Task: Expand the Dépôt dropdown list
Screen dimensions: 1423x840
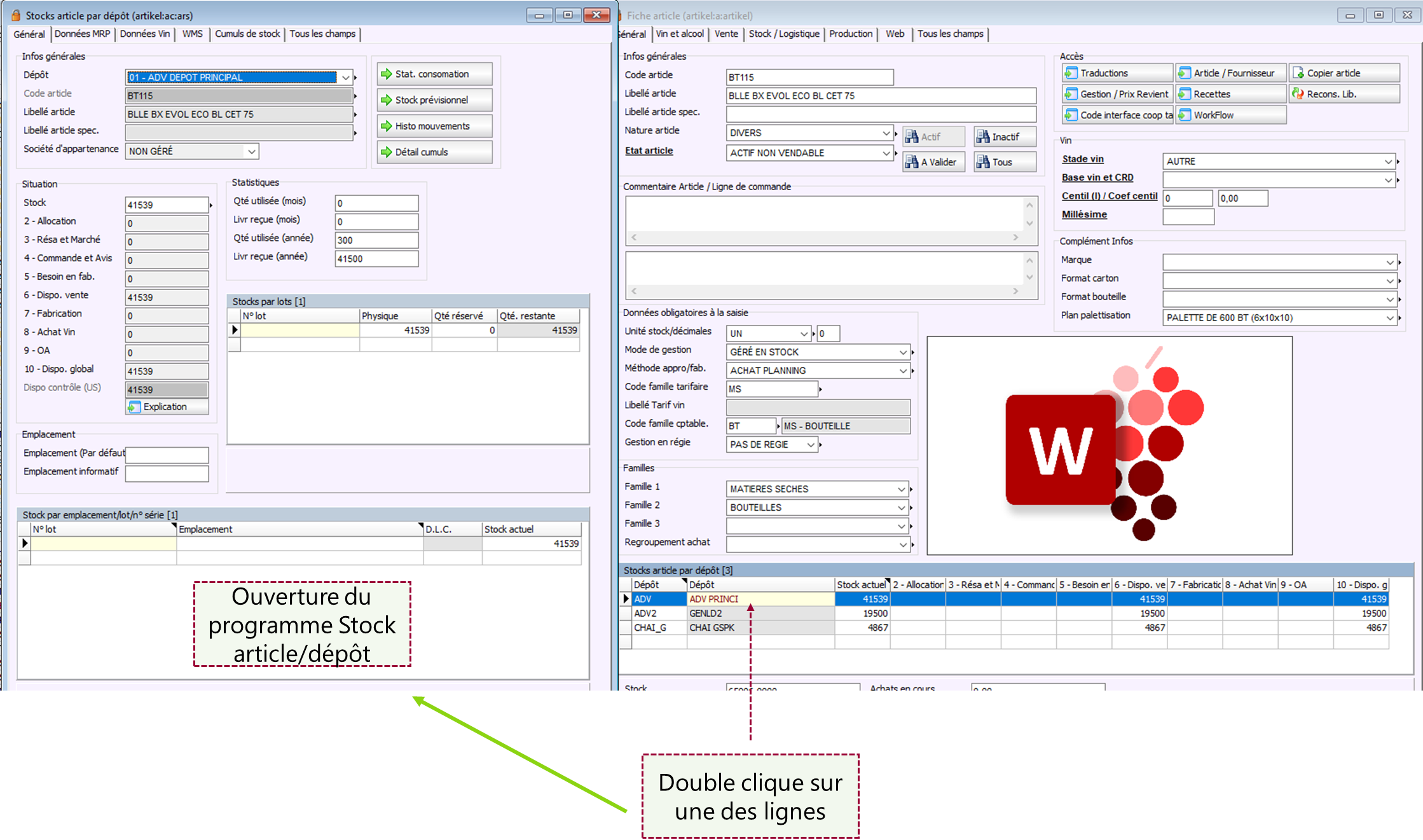Action: pyautogui.click(x=345, y=78)
